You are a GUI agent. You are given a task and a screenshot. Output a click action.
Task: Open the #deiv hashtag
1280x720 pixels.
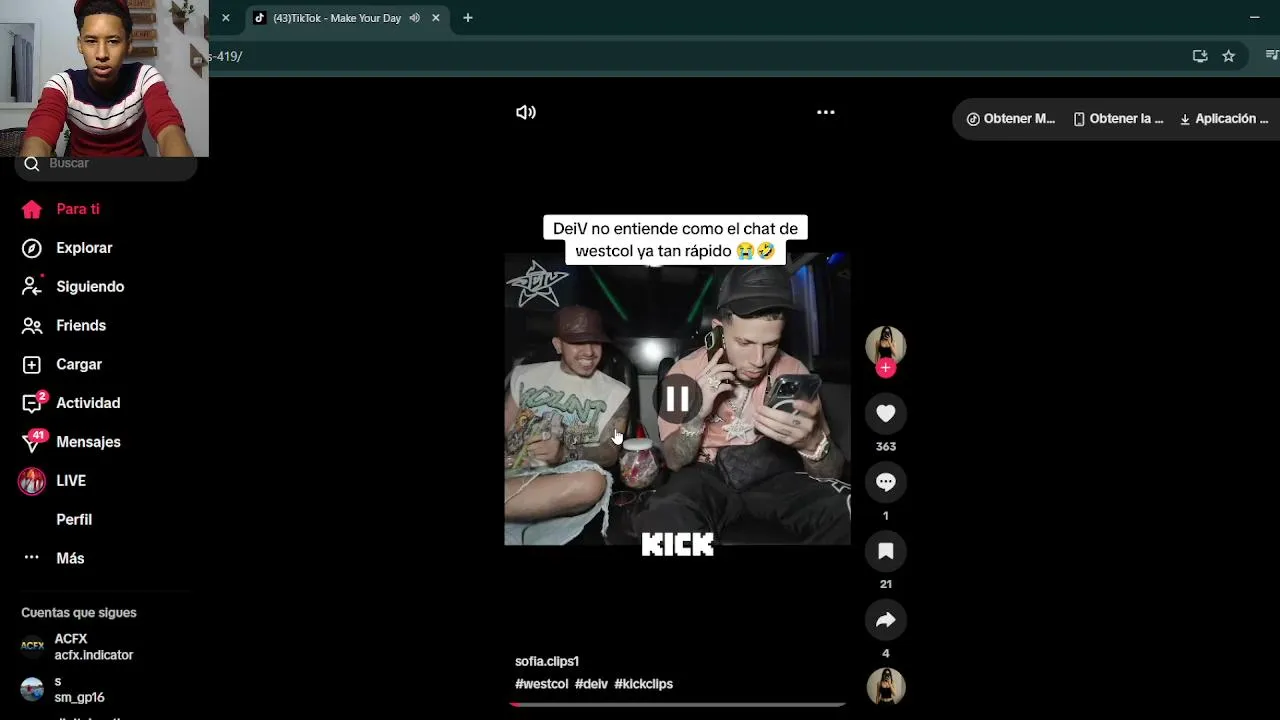[x=591, y=684]
